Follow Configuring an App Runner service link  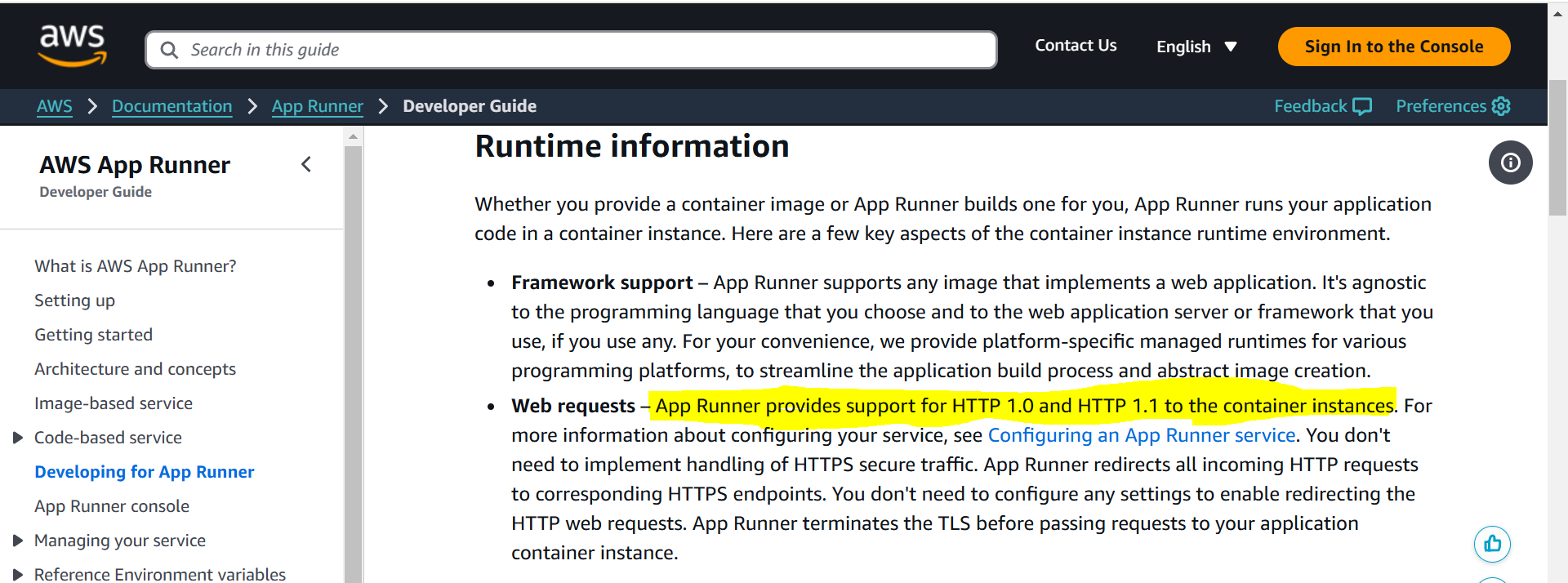click(1141, 435)
